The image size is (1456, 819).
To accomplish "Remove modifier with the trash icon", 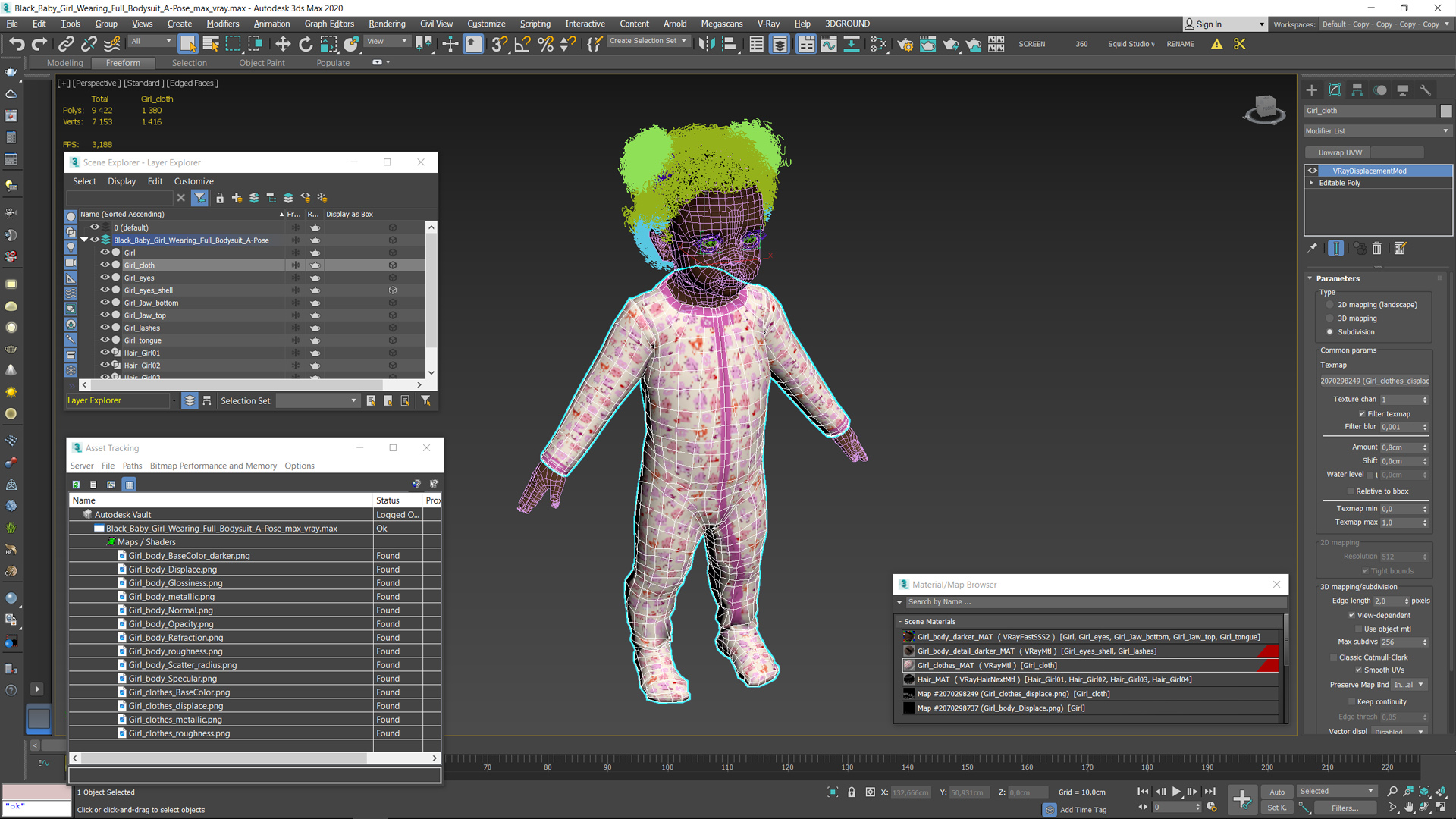I will pyautogui.click(x=1377, y=248).
